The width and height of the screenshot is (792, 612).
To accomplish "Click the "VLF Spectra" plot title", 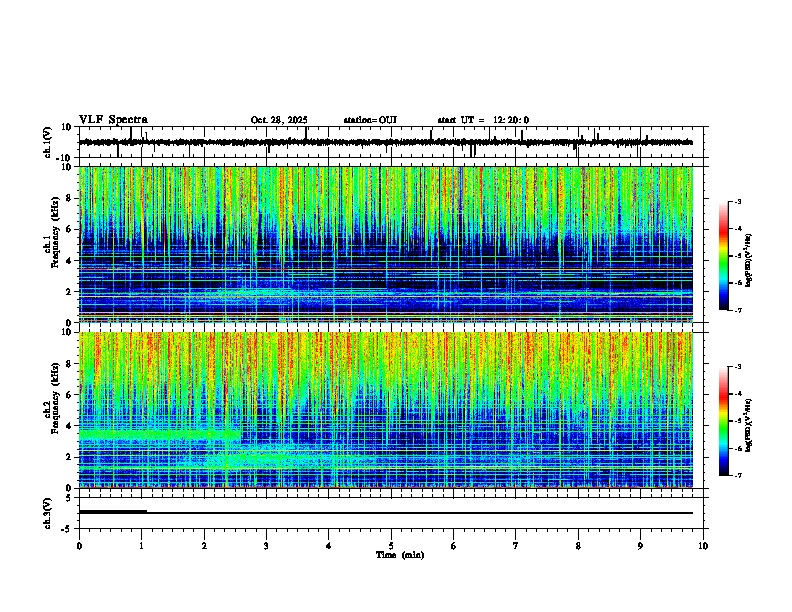I will pos(113,120).
